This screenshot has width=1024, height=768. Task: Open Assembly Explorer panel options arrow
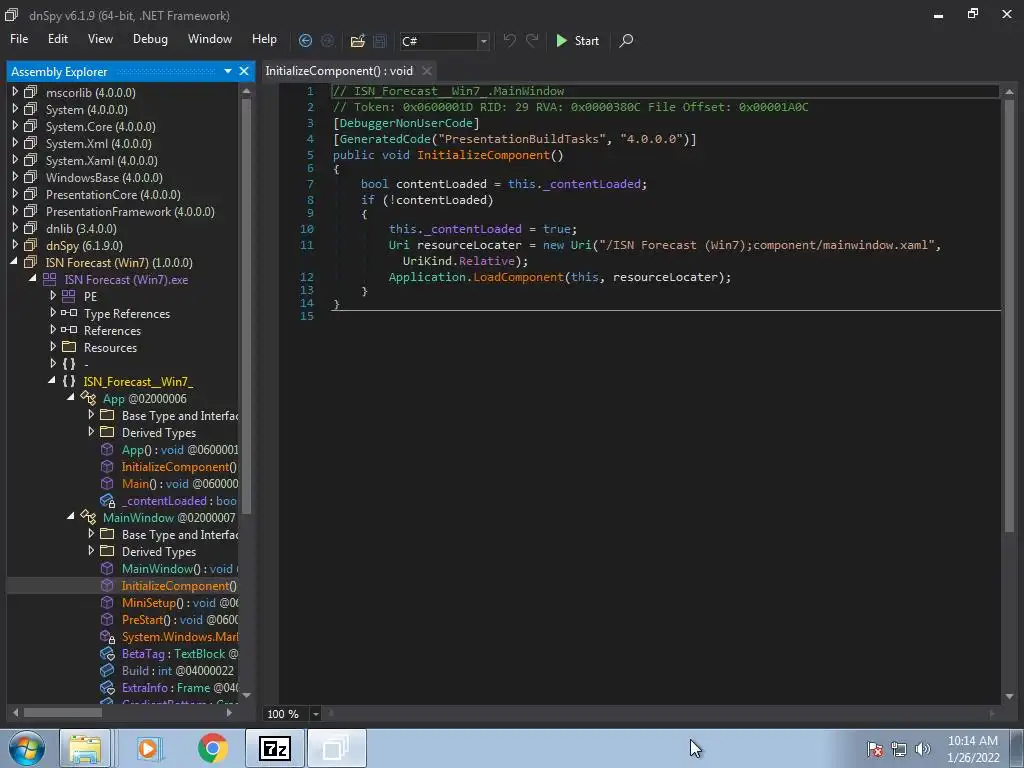[227, 71]
